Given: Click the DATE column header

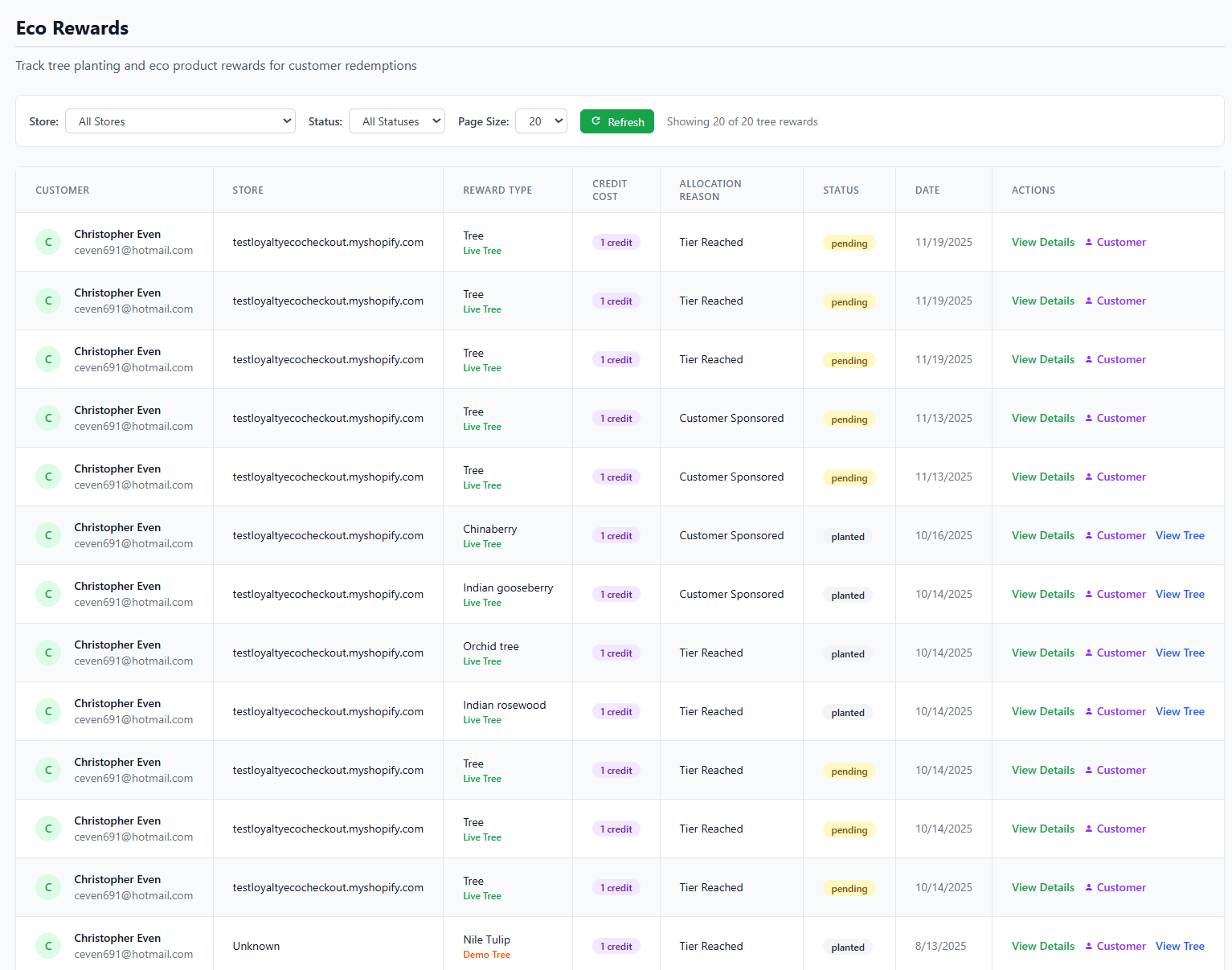Looking at the screenshot, I should click(x=927, y=190).
